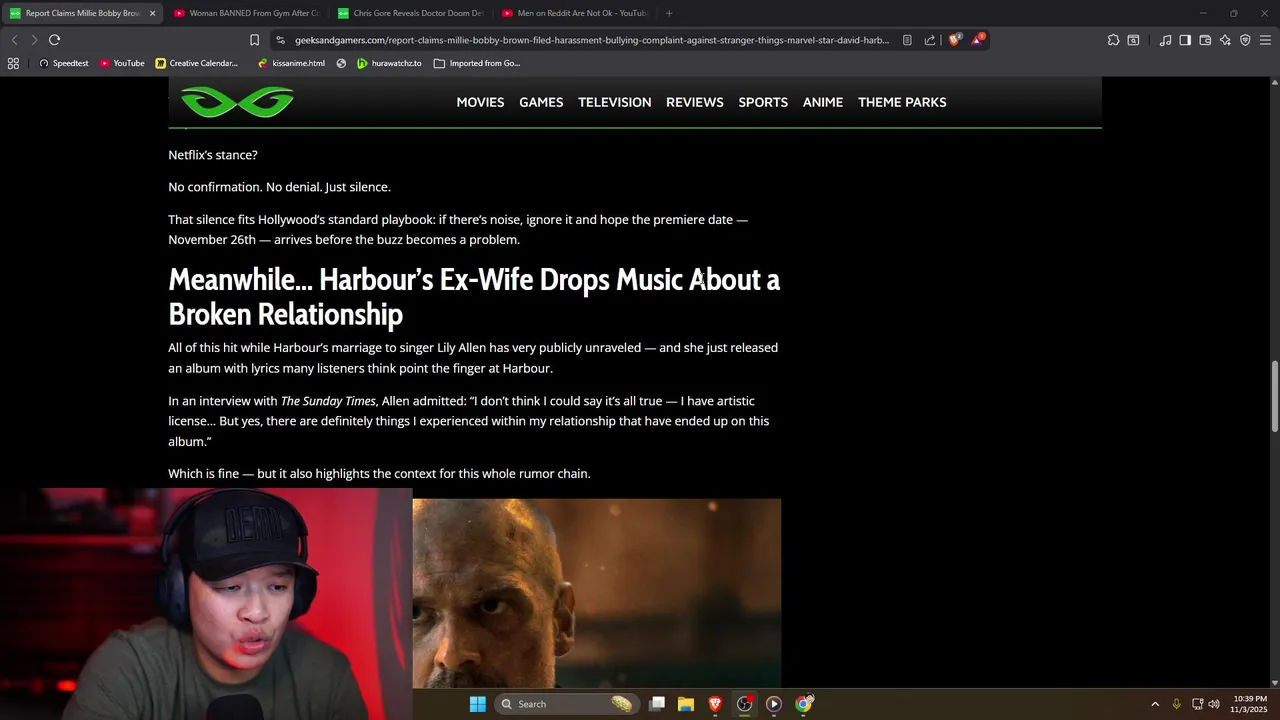Click 'The Sunday Times' italic text

[328, 401]
